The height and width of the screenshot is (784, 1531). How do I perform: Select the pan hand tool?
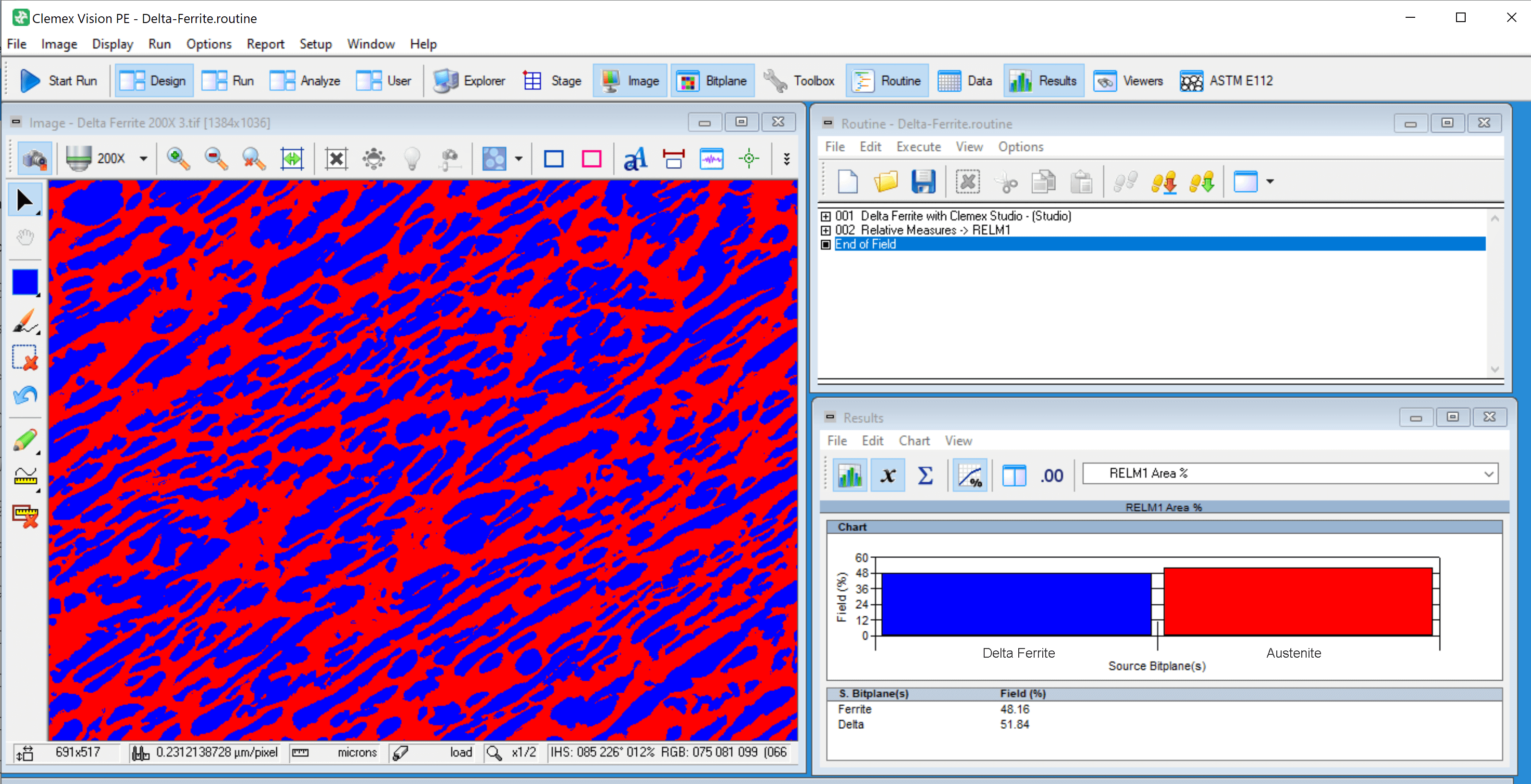point(25,238)
